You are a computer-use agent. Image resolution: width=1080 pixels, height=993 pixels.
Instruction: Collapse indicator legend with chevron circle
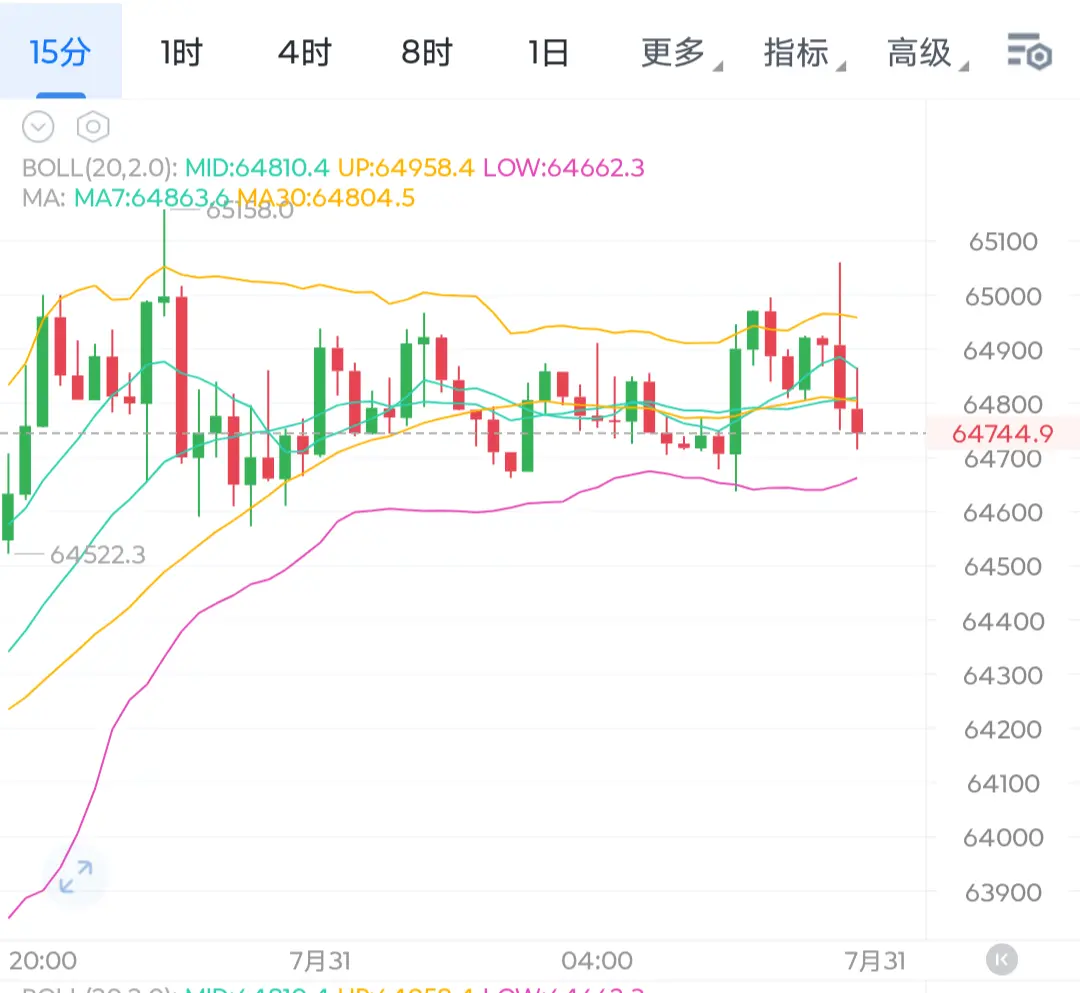[x=38, y=127]
